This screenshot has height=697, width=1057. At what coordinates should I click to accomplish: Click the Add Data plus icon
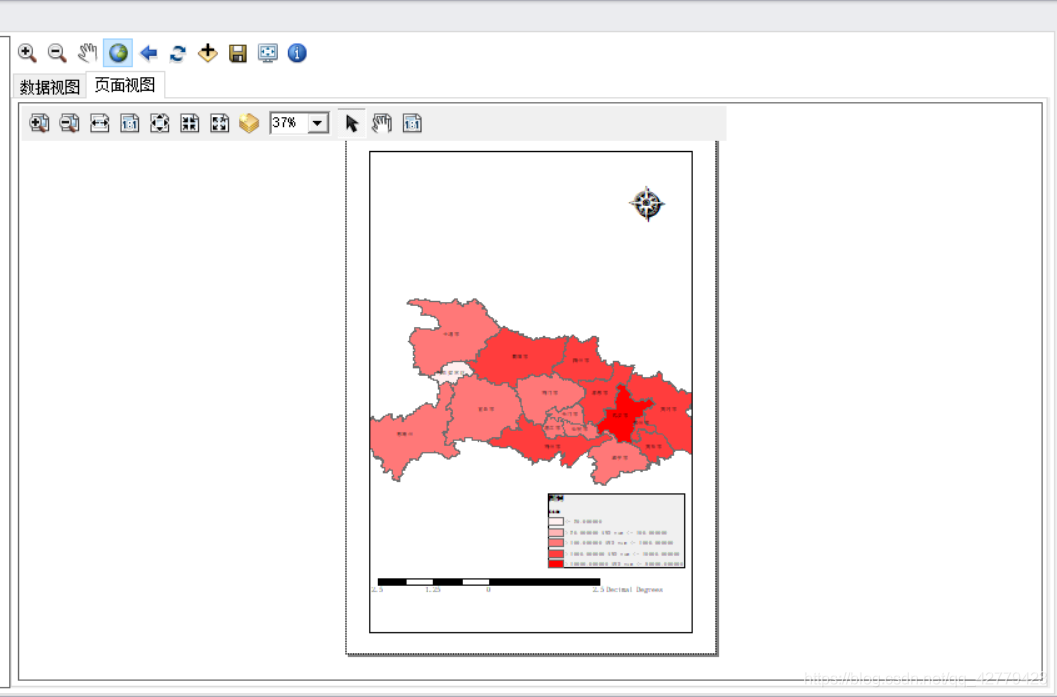pos(208,53)
